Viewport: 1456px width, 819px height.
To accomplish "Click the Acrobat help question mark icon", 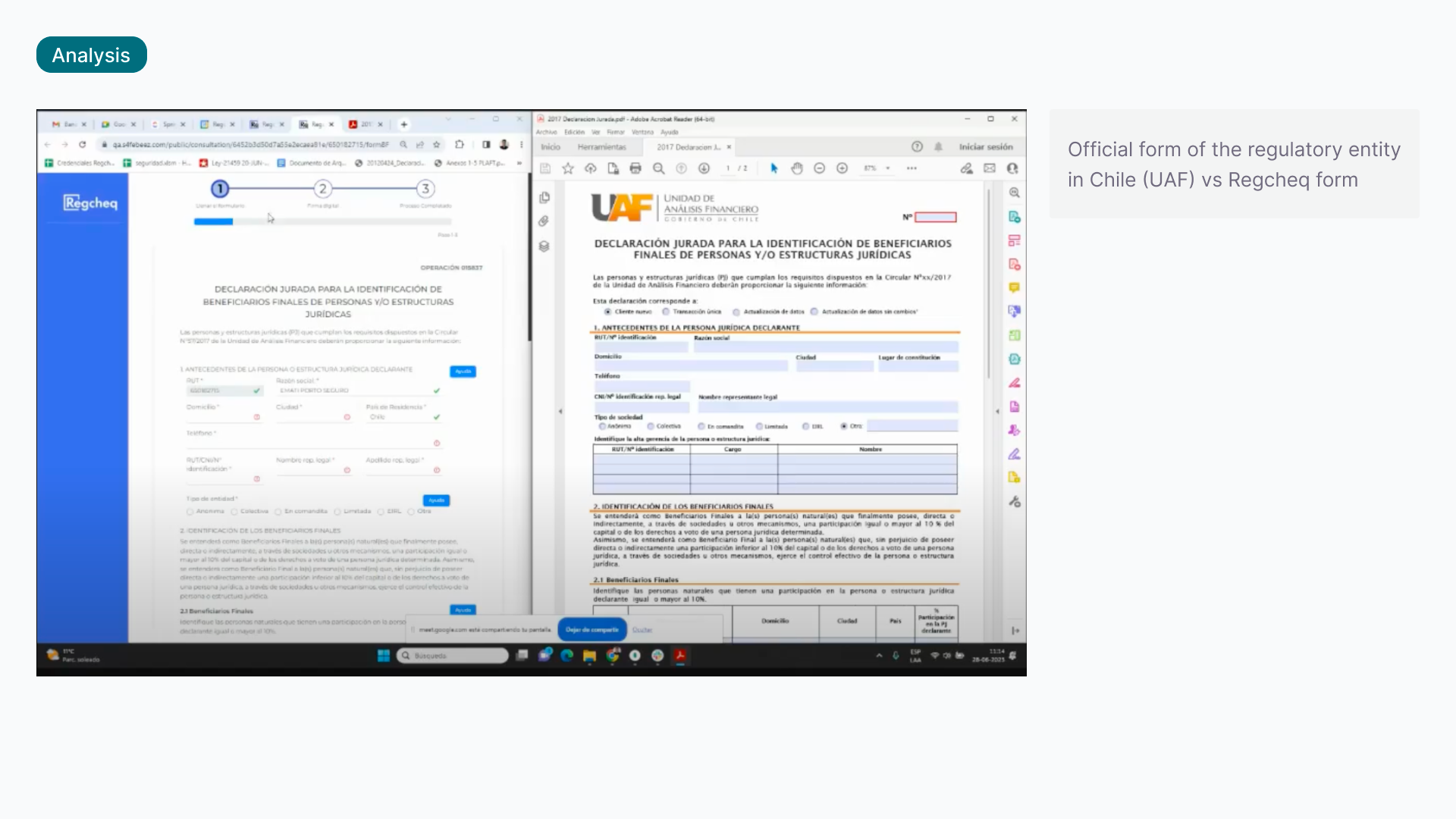I will [917, 146].
